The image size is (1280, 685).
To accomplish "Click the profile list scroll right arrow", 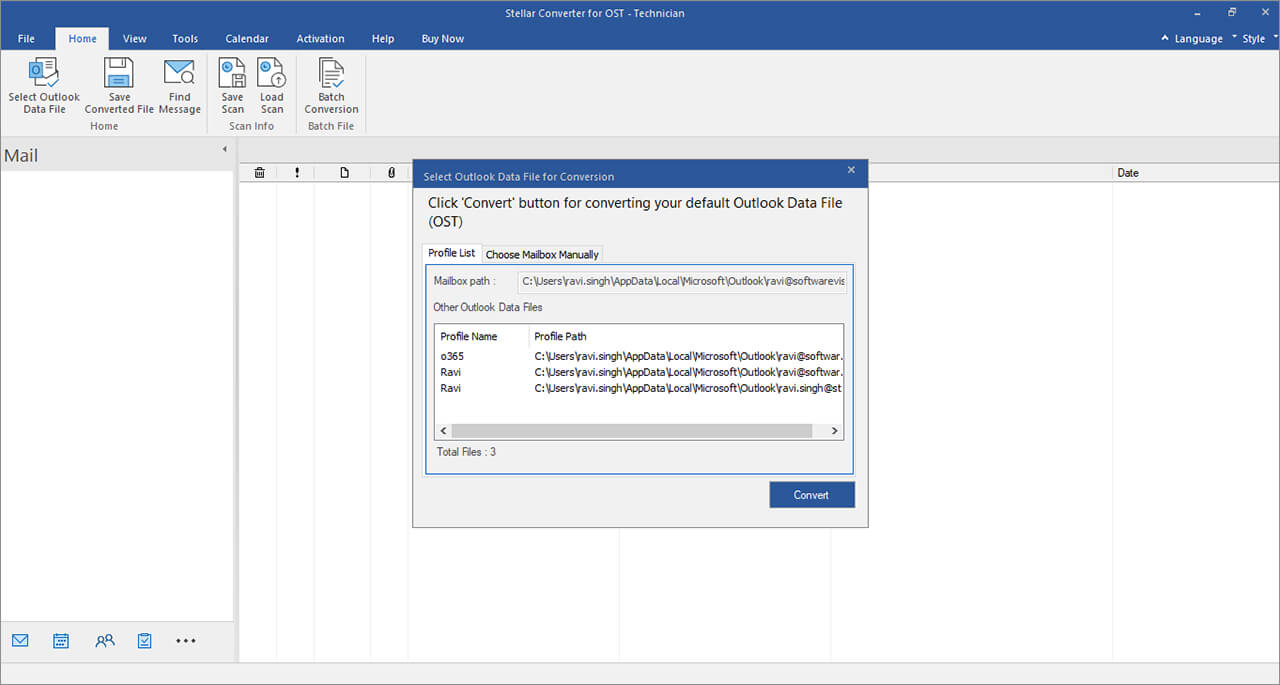I will point(835,431).
